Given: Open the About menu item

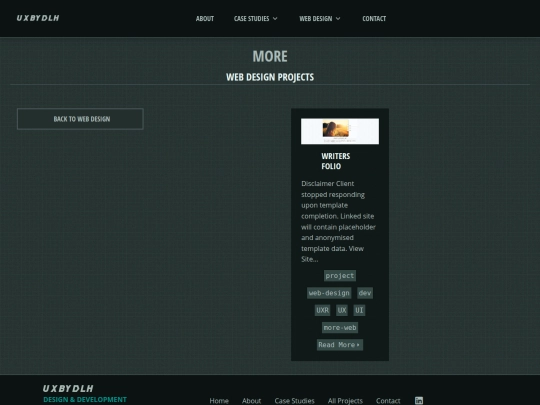Looking at the screenshot, I should pyautogui.click(x=205, y=19).
